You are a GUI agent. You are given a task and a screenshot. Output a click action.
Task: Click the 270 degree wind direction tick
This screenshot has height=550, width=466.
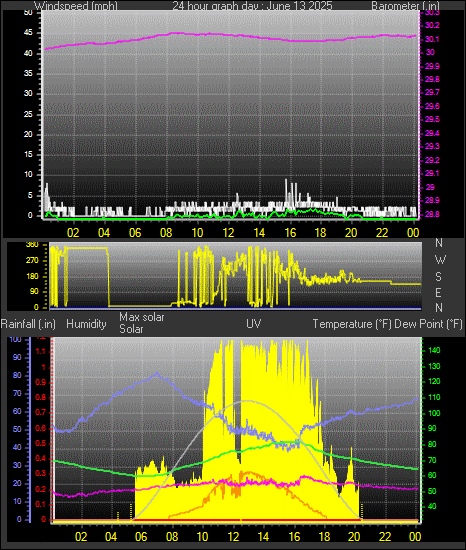point(32,260)
